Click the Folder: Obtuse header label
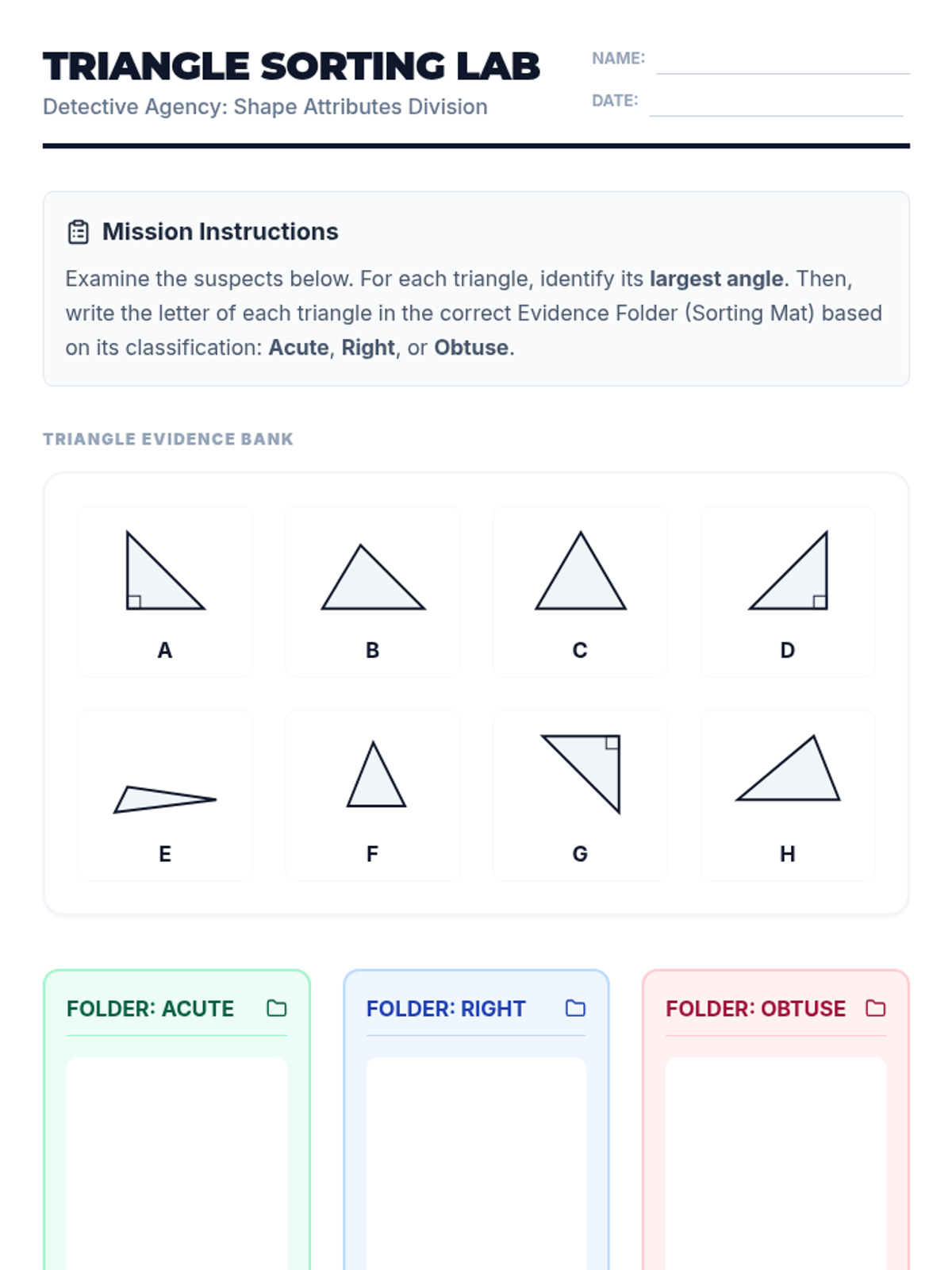 [755, 1009]
